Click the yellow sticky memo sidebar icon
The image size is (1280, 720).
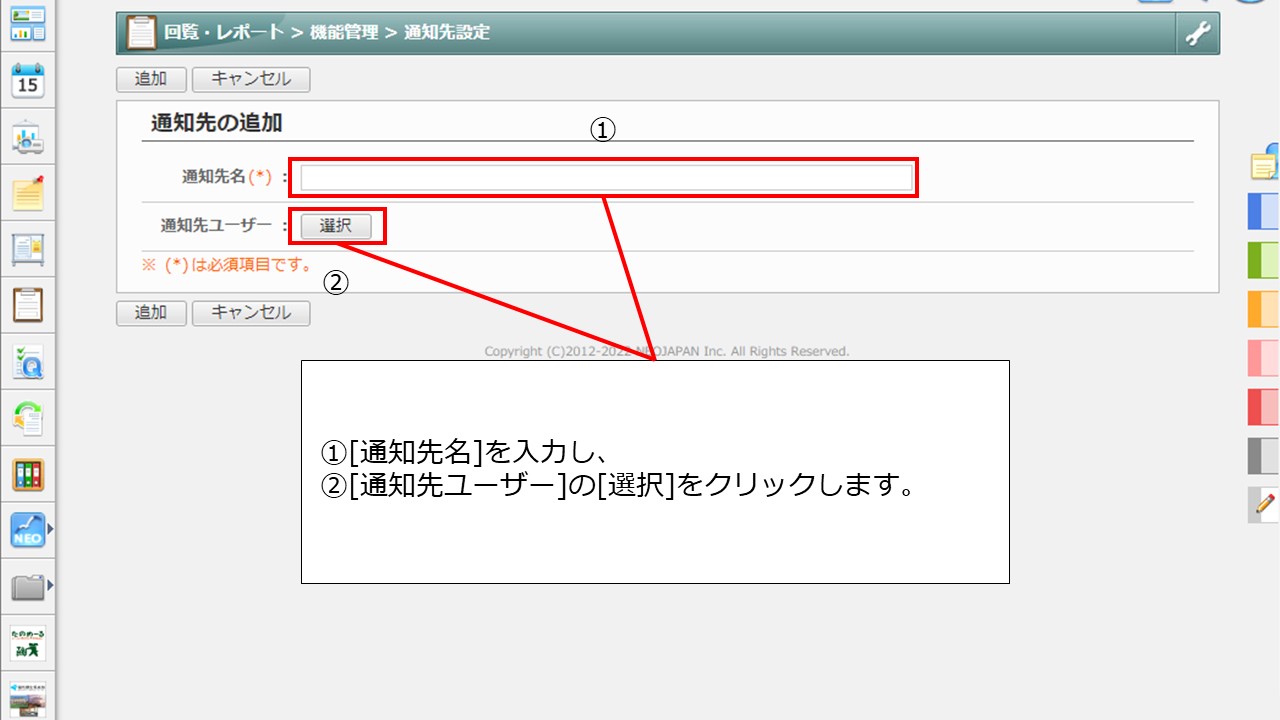coord(28,193)
